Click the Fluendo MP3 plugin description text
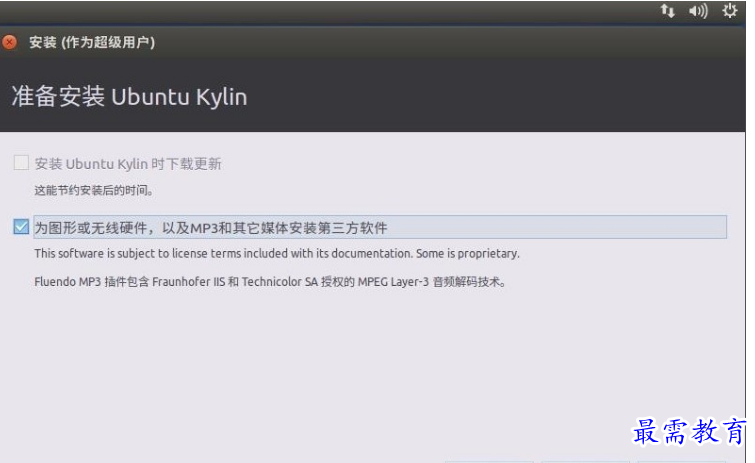The height and width of the screenshot is (463, 755). tap(270, 282)
